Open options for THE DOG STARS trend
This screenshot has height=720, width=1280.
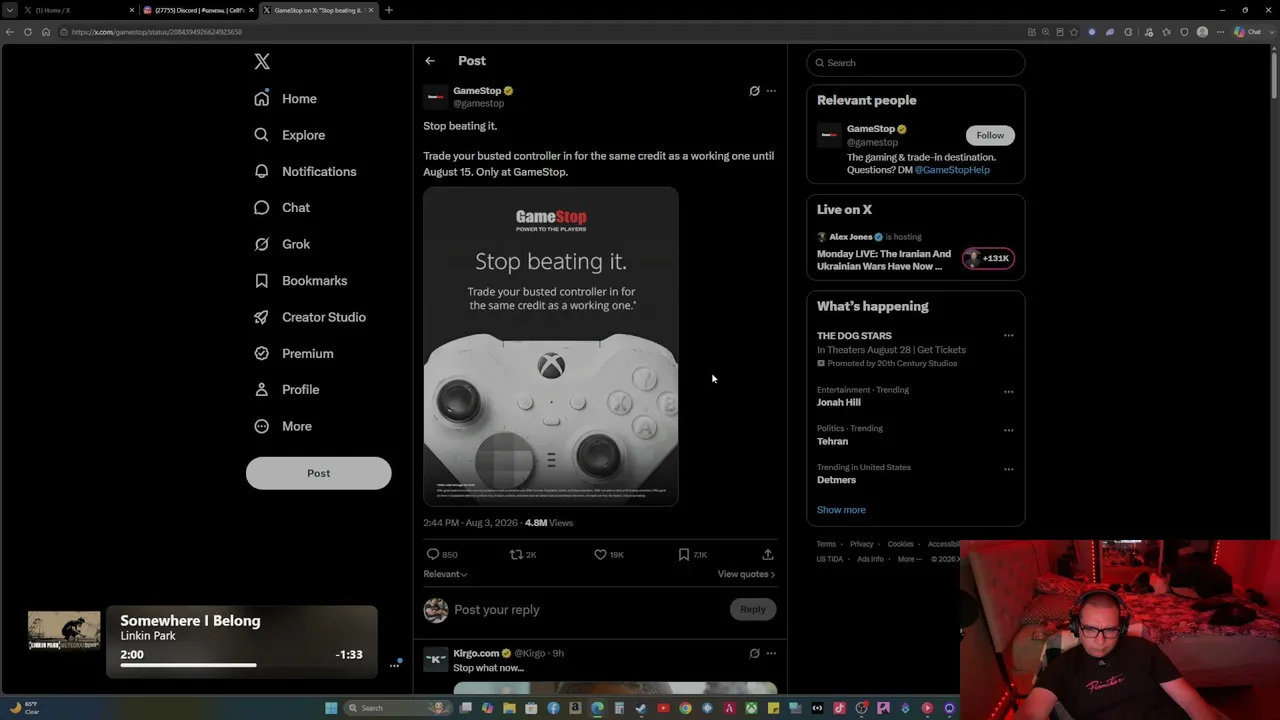[x=1008, y=336]
